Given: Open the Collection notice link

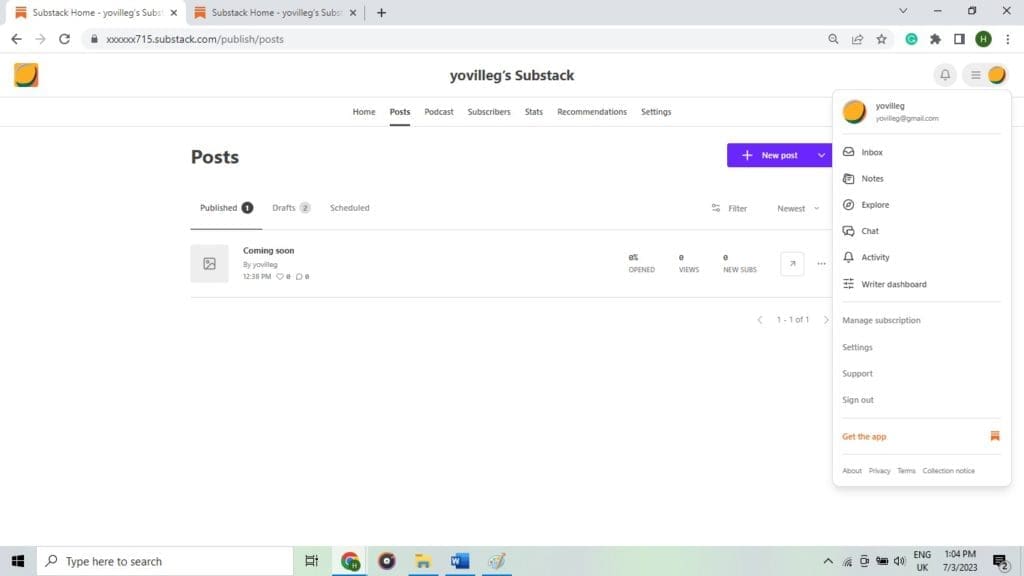Looking at the screenshot, I should click(x=948, y=471).
